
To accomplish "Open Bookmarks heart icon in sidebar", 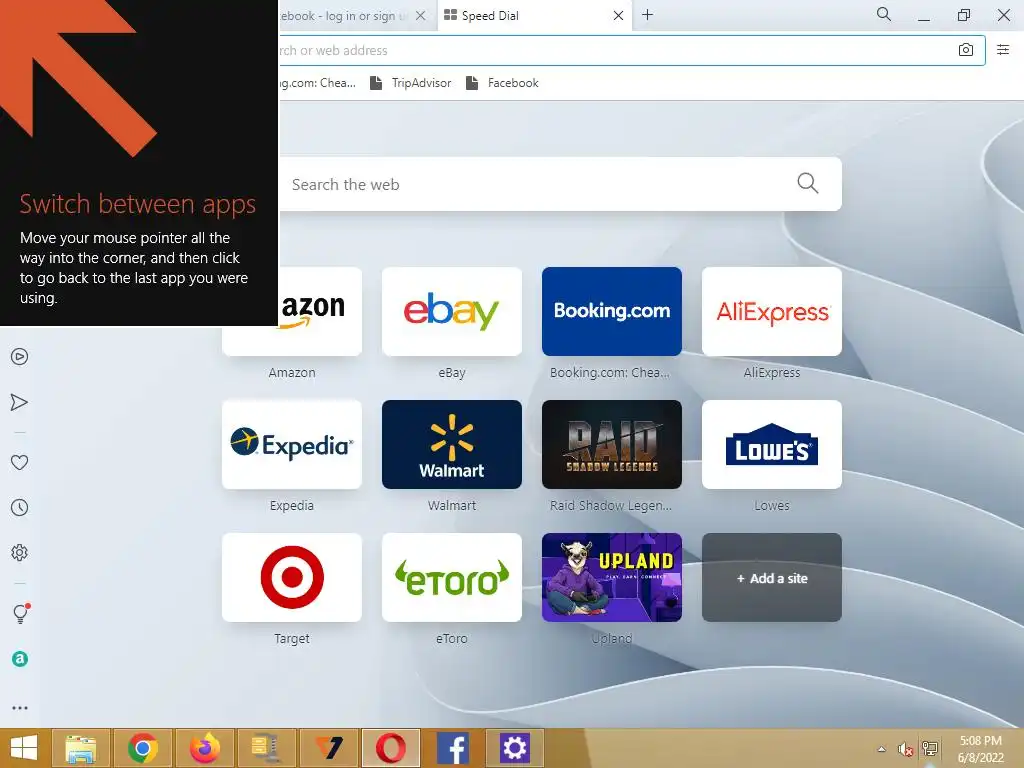I will tap(20, 462).
